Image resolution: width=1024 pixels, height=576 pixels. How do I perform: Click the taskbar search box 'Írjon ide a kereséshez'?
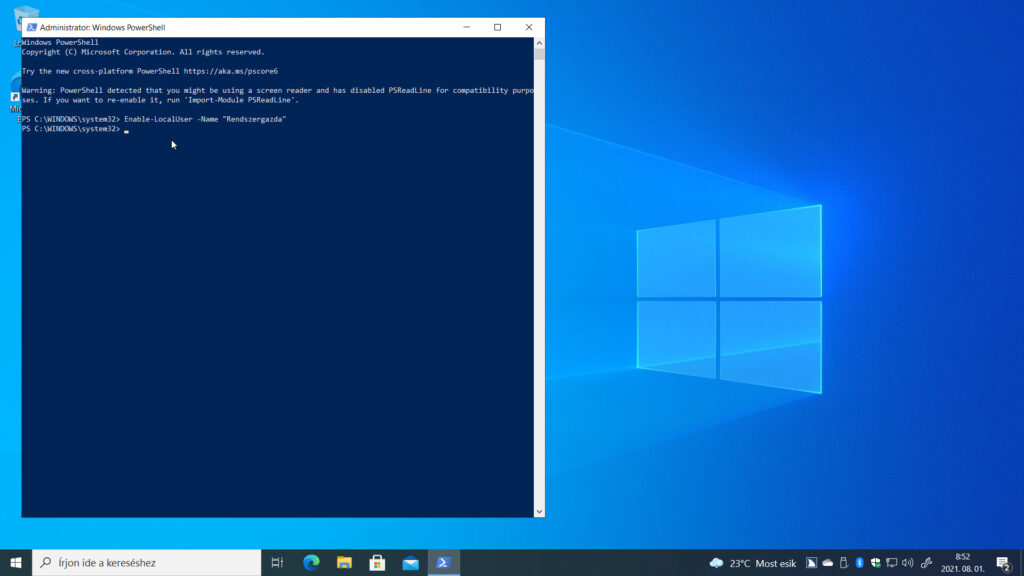(146, 562)
